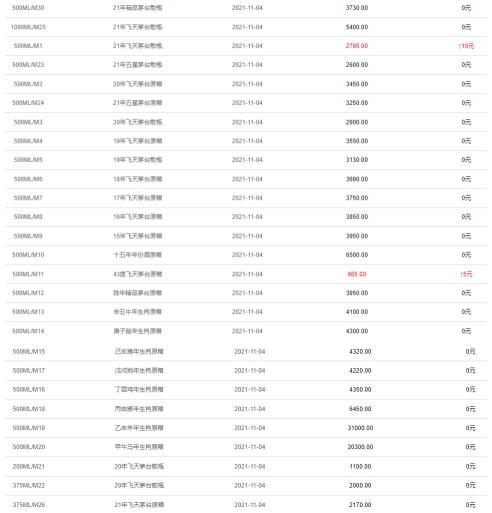The height and width of the screenshot is (513, 492).
Task: Select the 1000ML/M25 product code
Action: point(28,27)
